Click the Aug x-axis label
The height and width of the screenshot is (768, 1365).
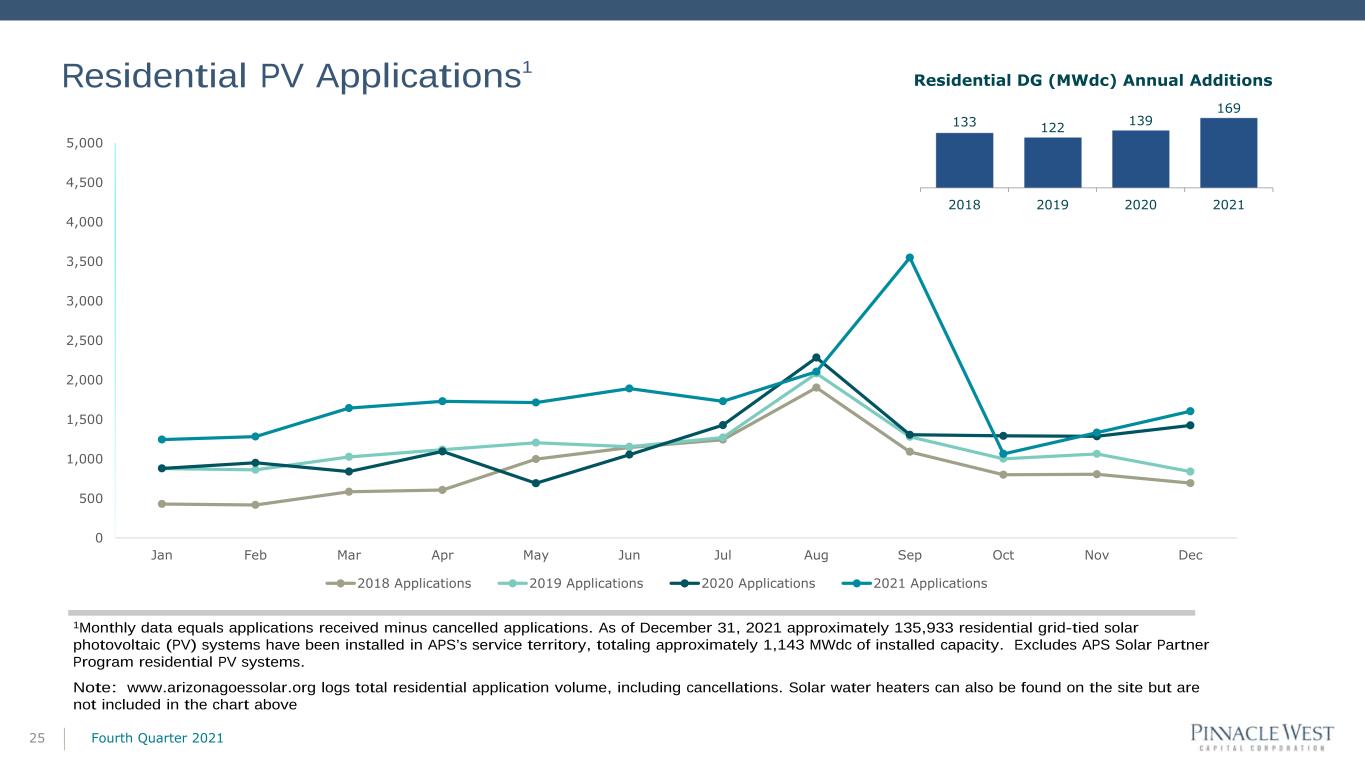coord(816,555)
